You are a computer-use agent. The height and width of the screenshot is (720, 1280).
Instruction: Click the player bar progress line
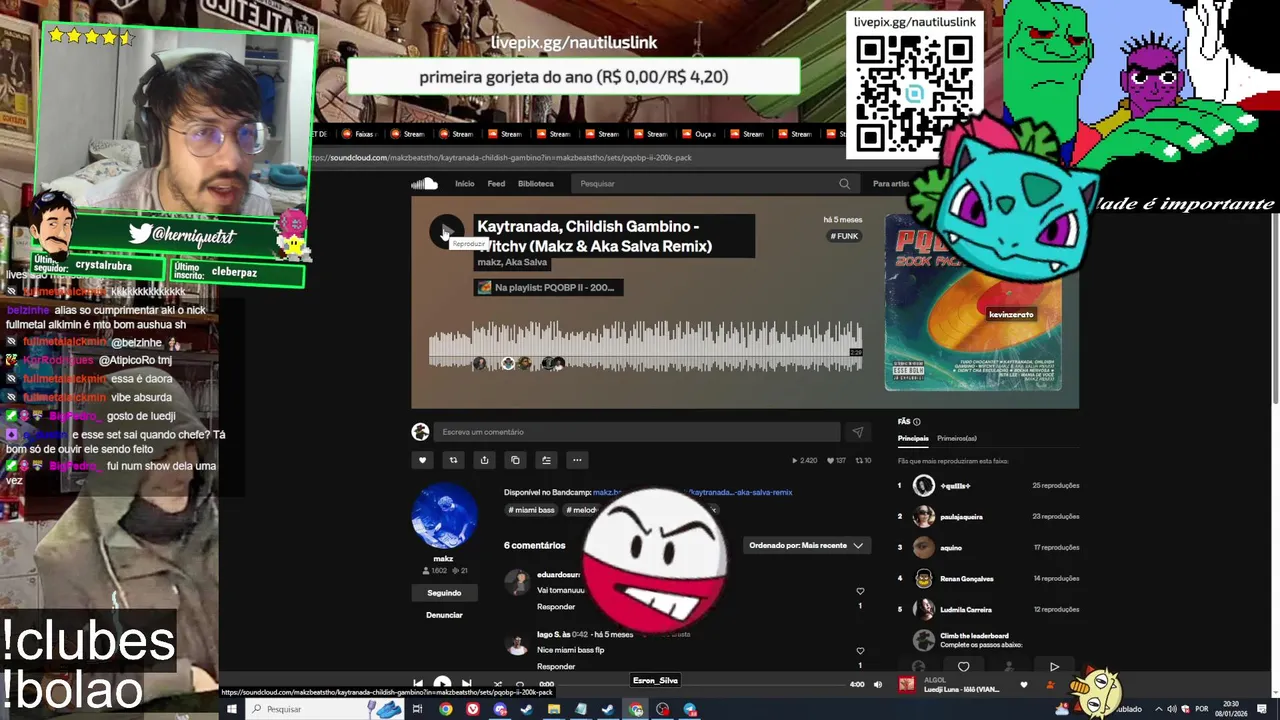tap(700, 684)
